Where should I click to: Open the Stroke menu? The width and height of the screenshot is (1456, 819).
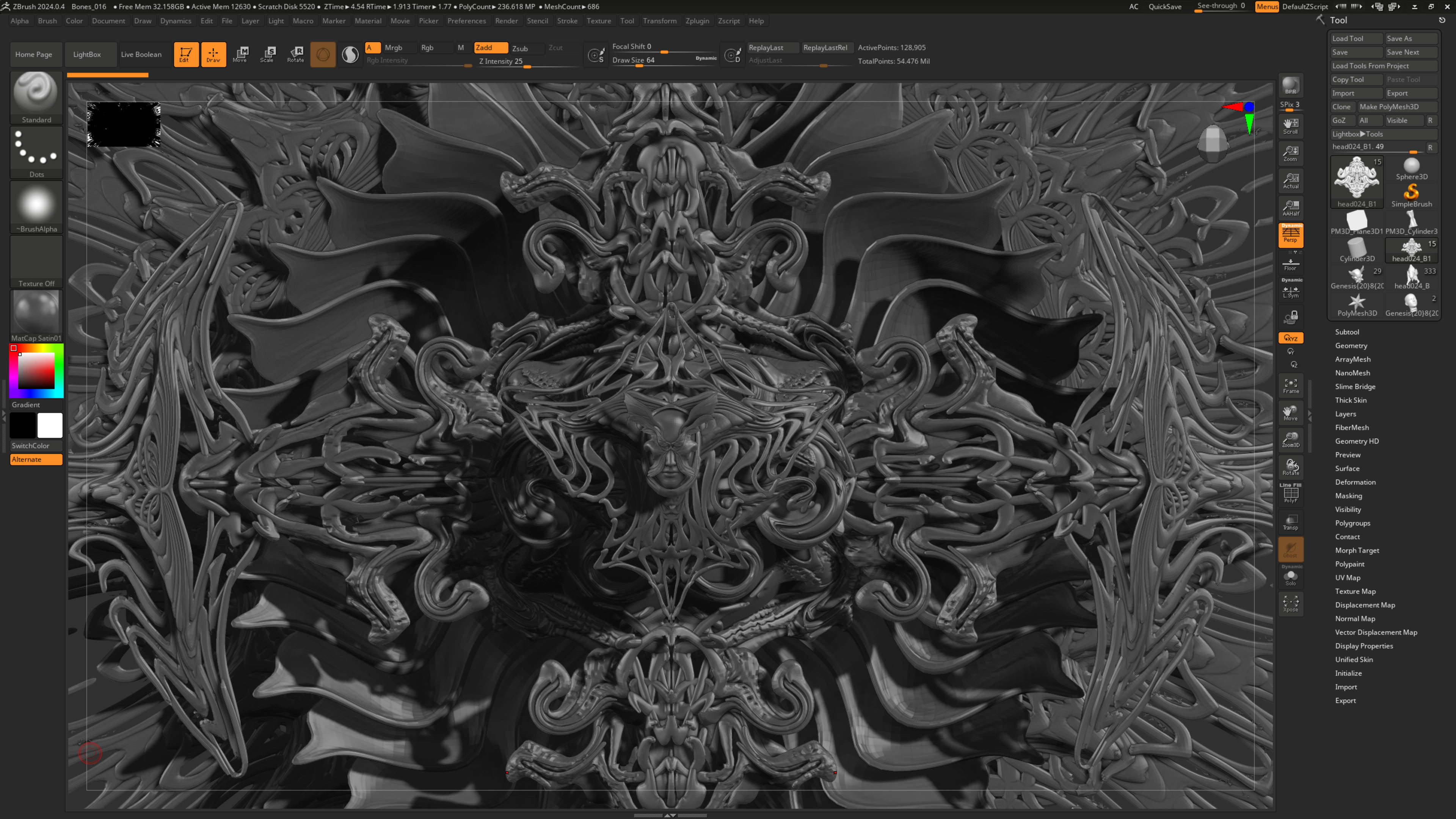[x=567, y=21]
